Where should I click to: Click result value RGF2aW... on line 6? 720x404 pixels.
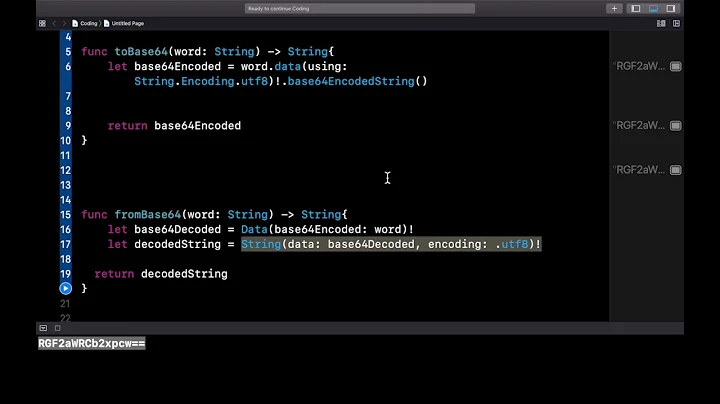click(x=639, y=67)
